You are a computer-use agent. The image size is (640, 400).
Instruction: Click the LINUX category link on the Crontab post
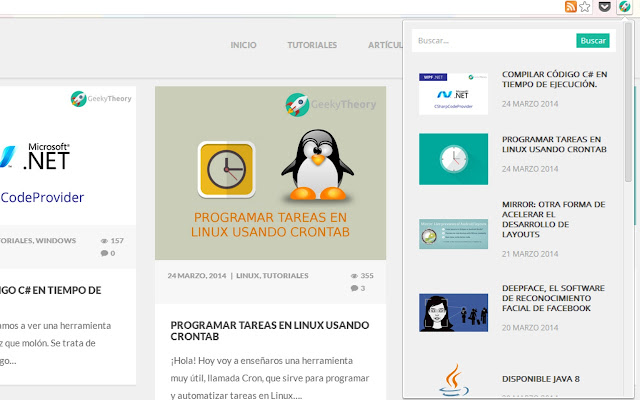click(248, 276)
